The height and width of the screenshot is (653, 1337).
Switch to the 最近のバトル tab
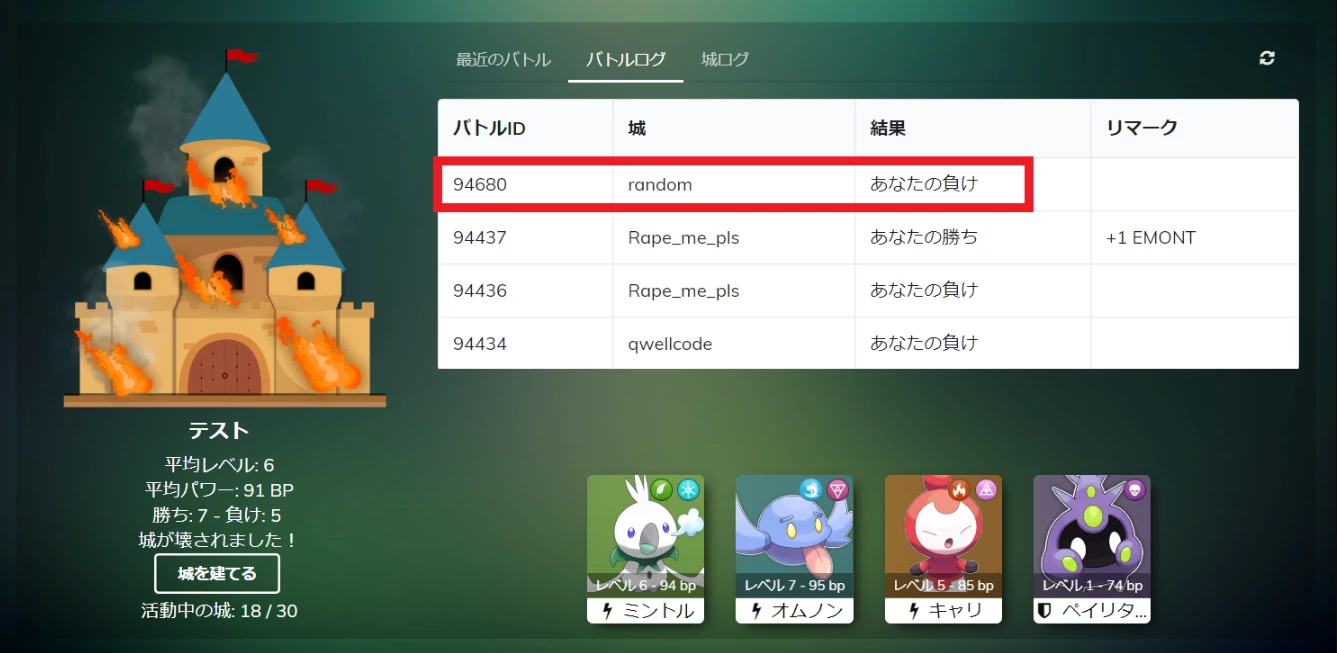503,60
